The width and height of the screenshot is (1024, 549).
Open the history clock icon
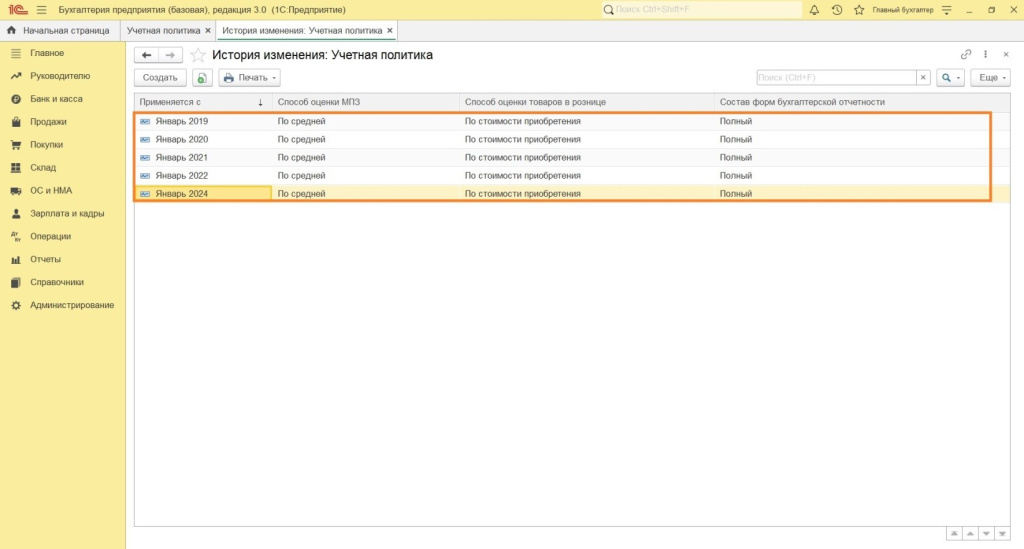(x=837, y=10)
